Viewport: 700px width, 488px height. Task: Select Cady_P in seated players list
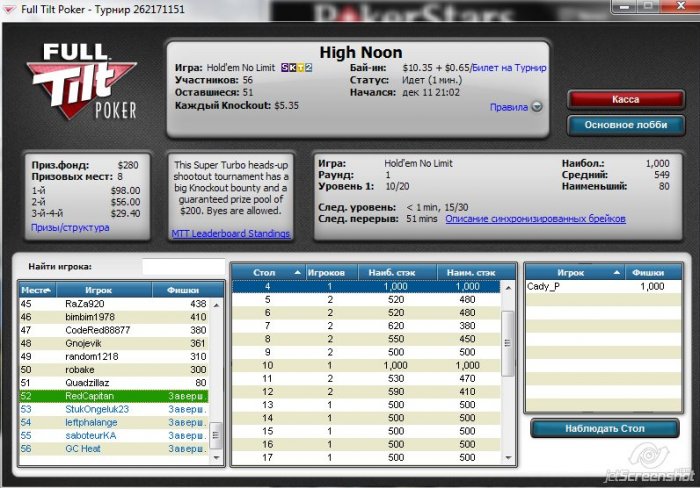(604, 287)
